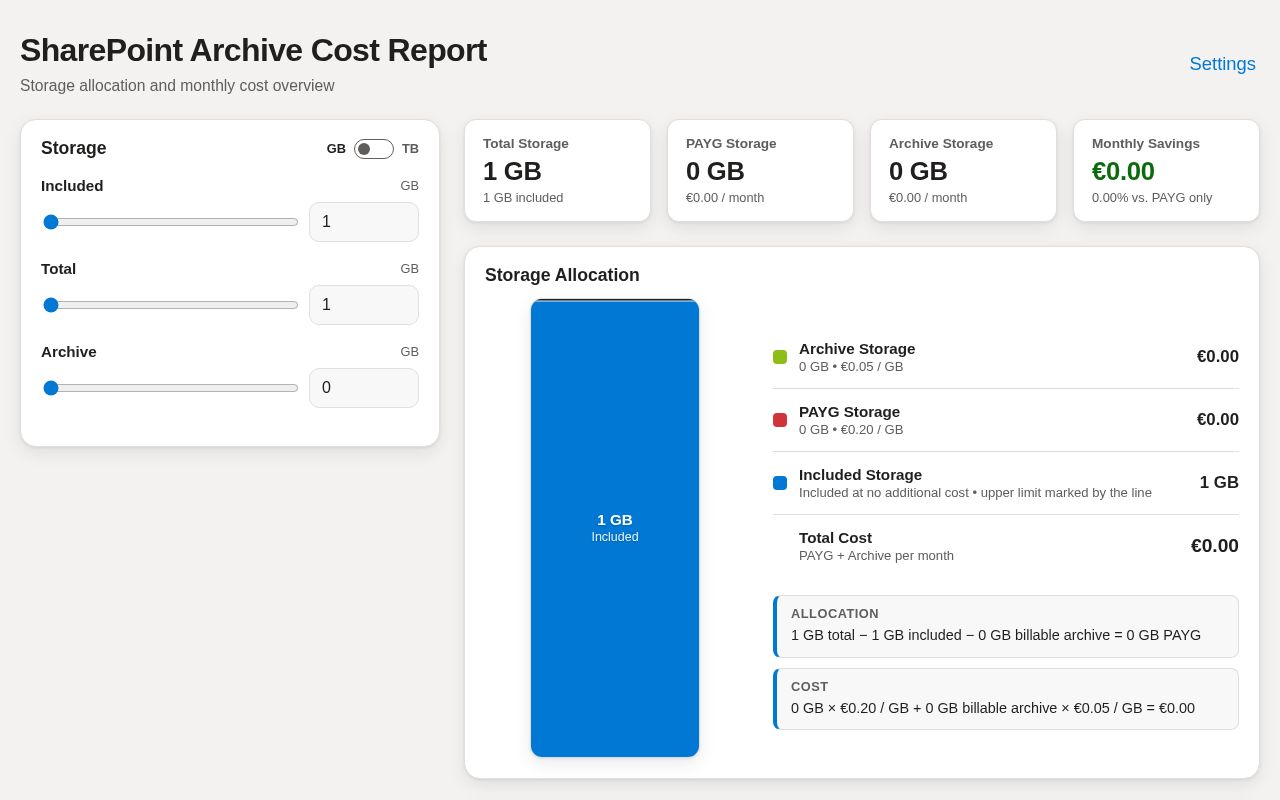1280x800 pixels.
Task: Select the Total Storage summary card
Action: pos(558,171)
